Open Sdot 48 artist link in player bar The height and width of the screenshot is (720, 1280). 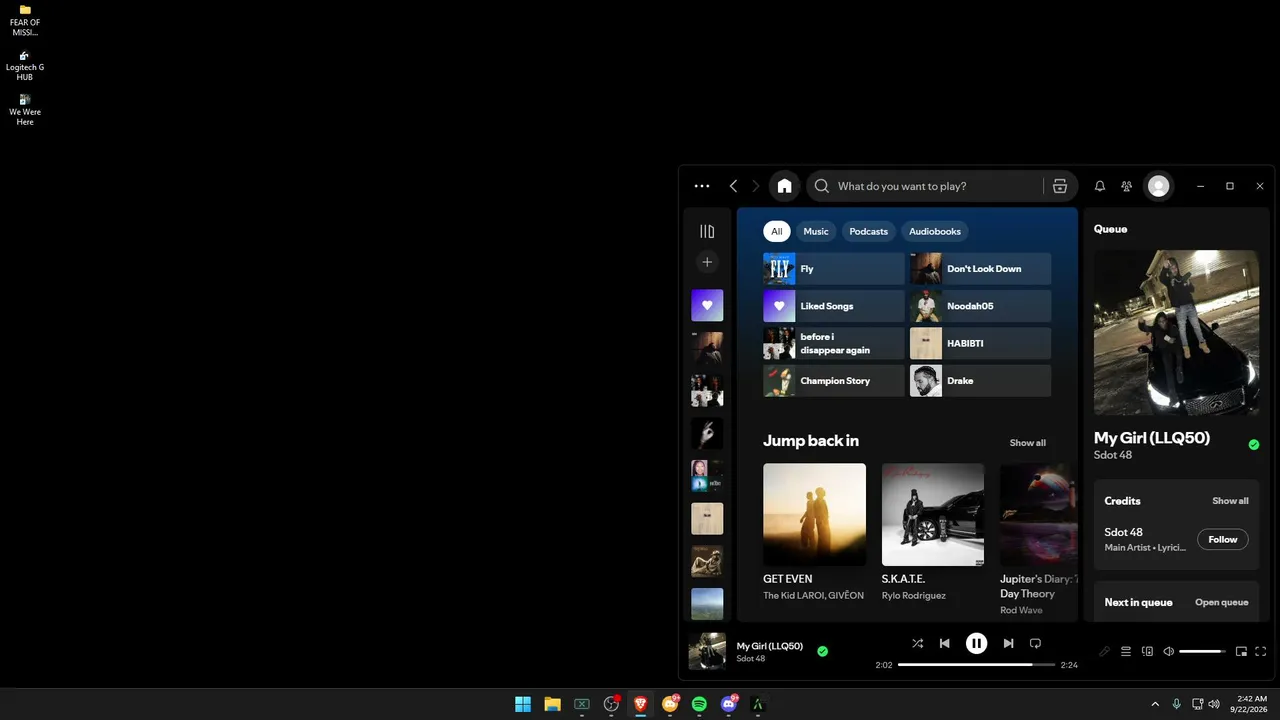click(751, 659)
